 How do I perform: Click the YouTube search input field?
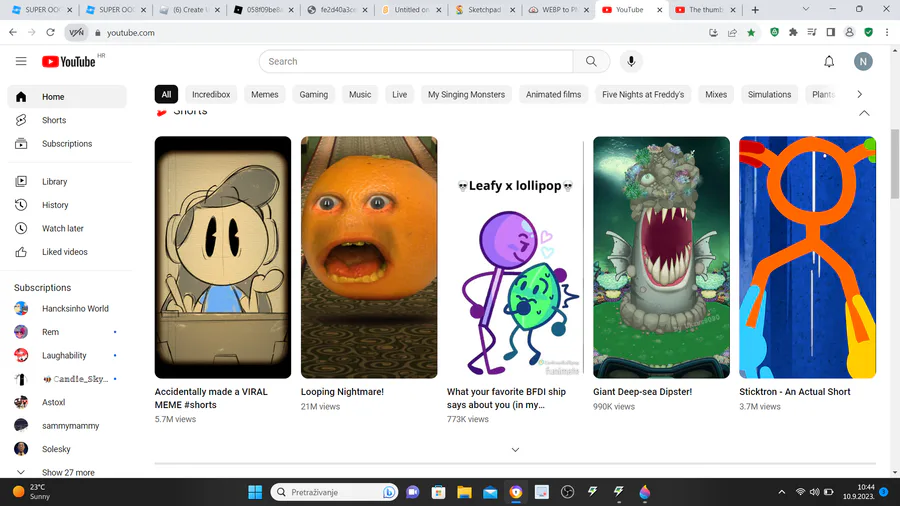point(416,61)
